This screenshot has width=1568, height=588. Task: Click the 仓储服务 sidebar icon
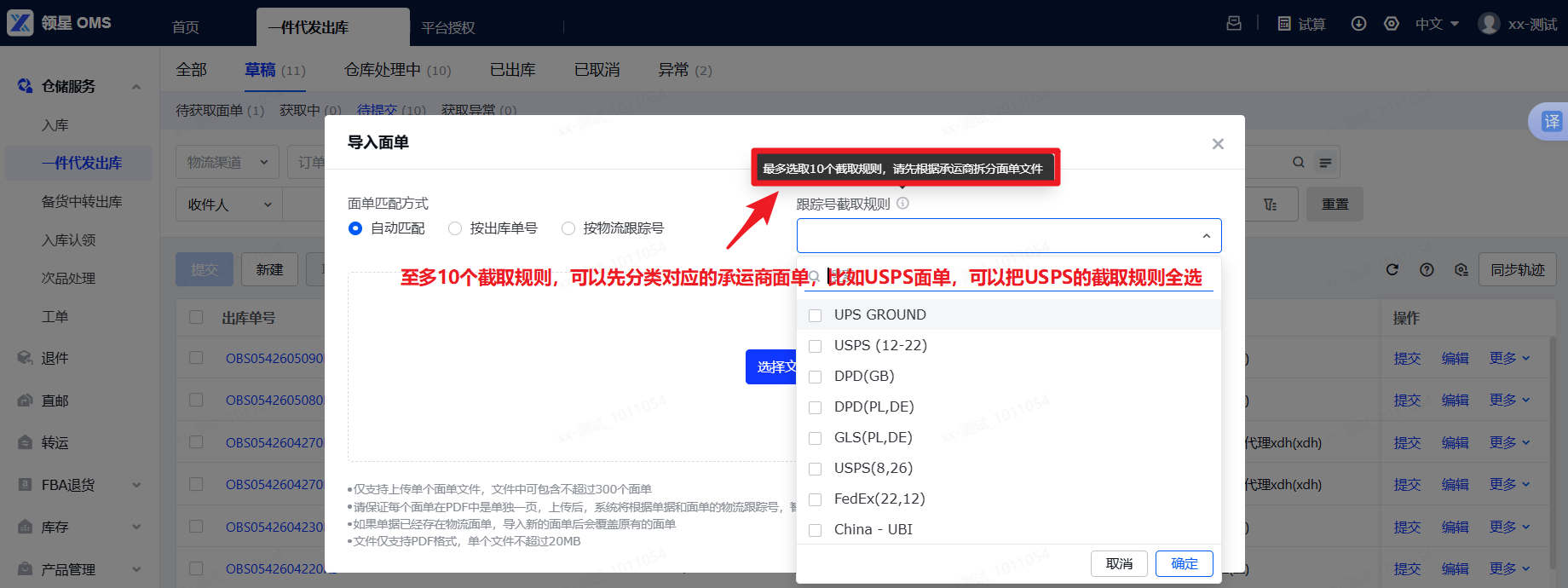point(26,86)
